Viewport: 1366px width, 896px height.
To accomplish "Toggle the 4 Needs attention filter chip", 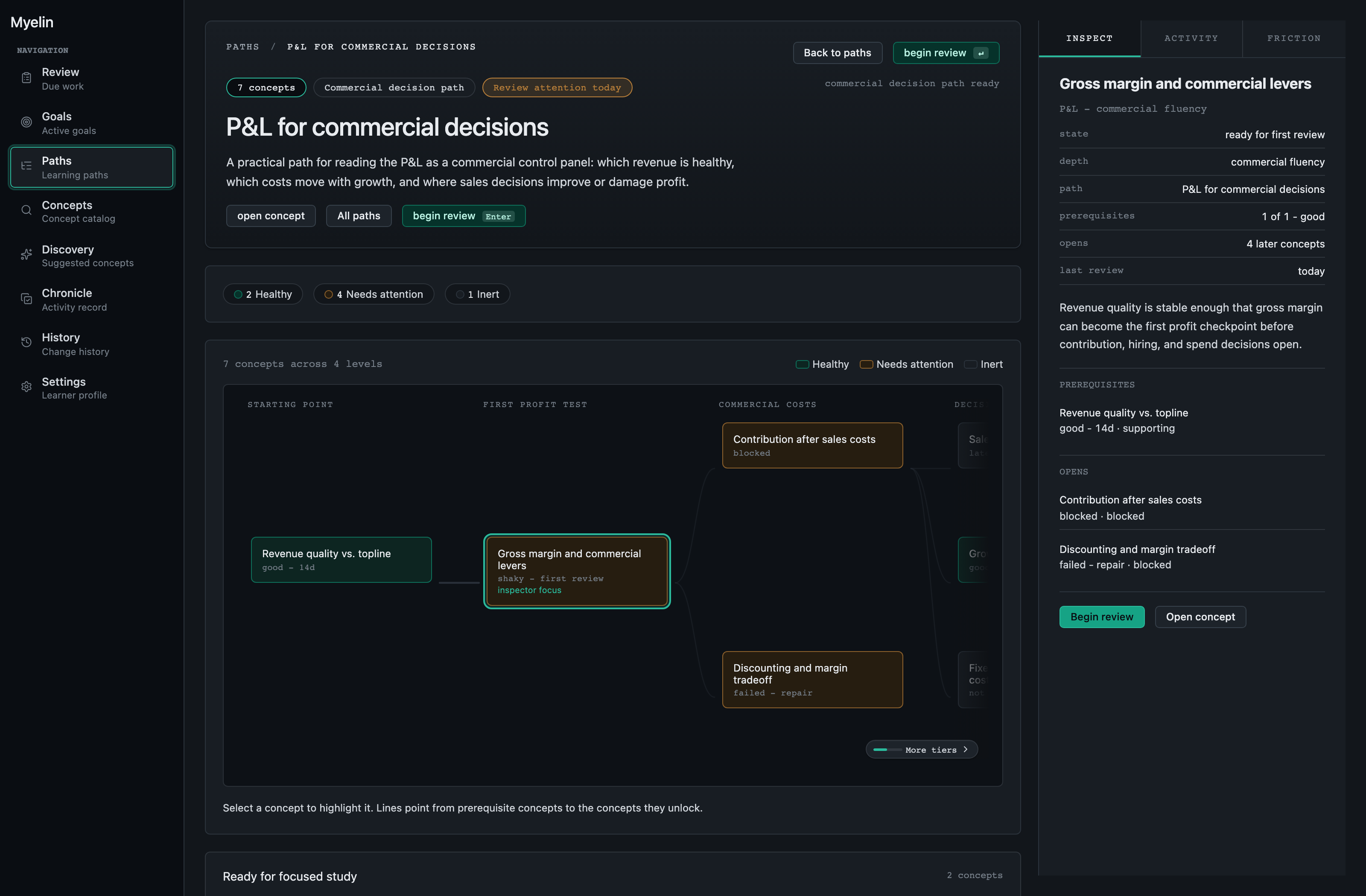I will (374, 294).
